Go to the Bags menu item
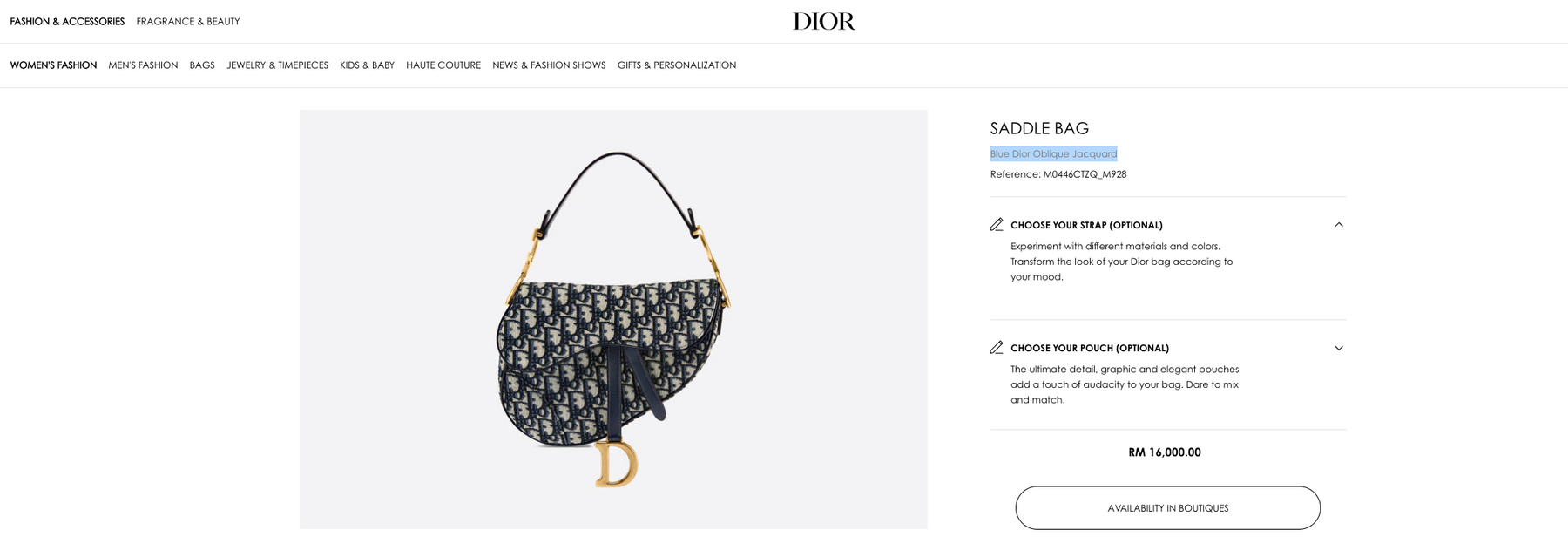 [202, 65]
